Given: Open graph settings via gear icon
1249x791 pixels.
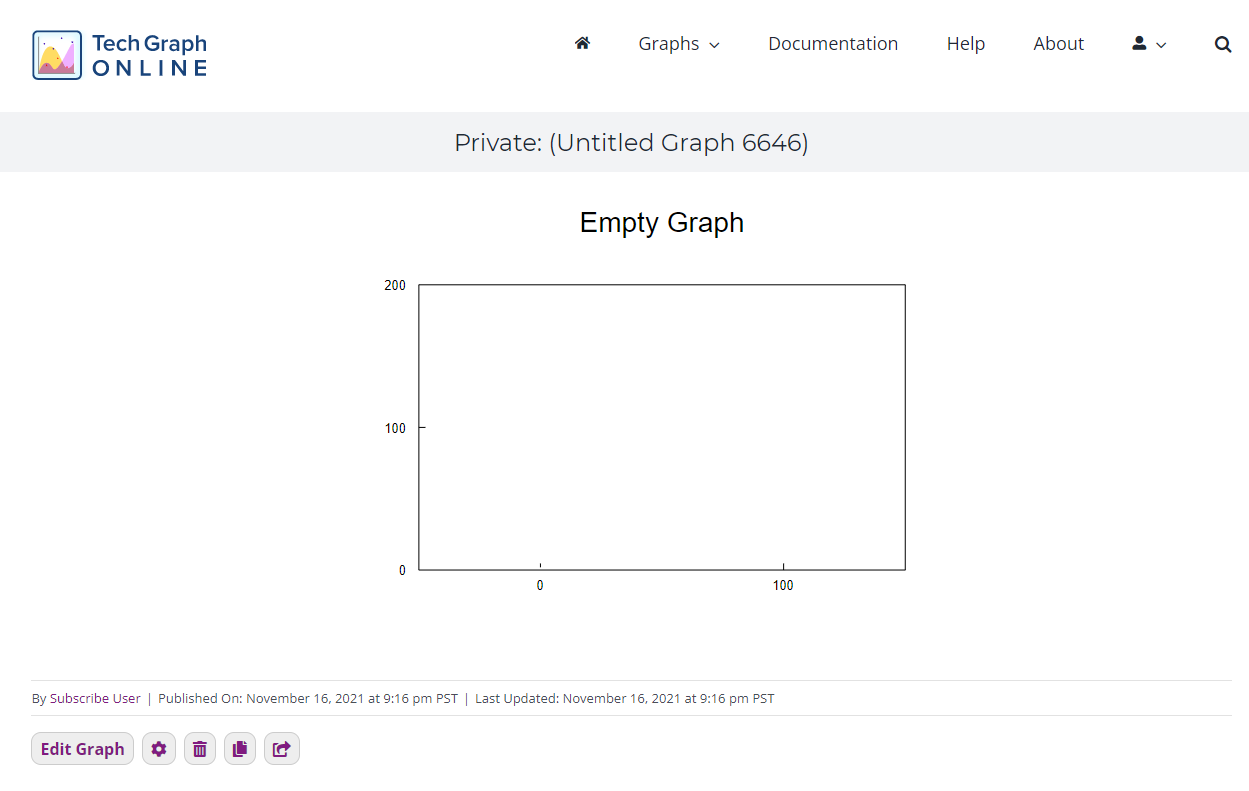Looking at the screenshot, I should click(159, 748).
